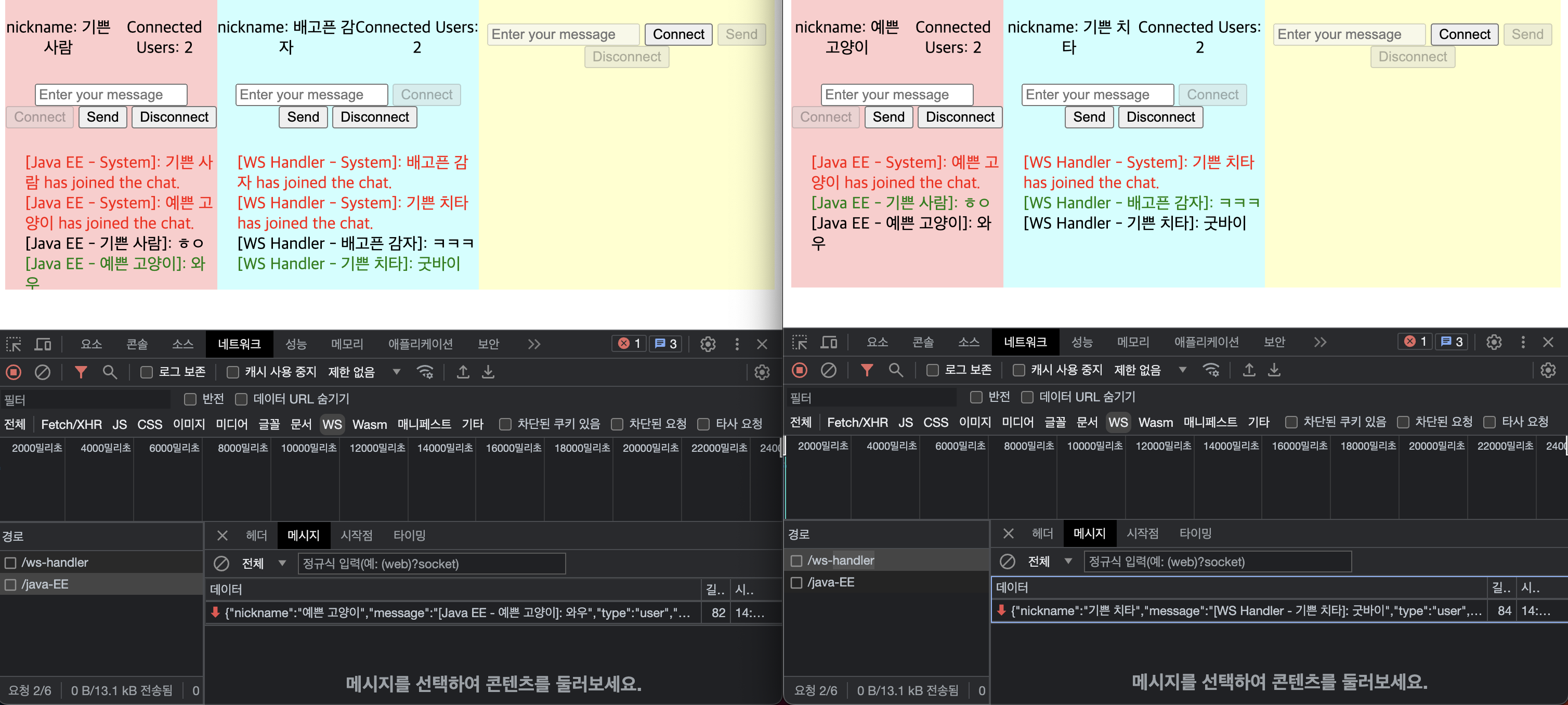Image resolution: width=1568 pixels, height=705 pixels.
Task: Toggle filter funnel icon in right DevTools
Action: pos(867,370)
